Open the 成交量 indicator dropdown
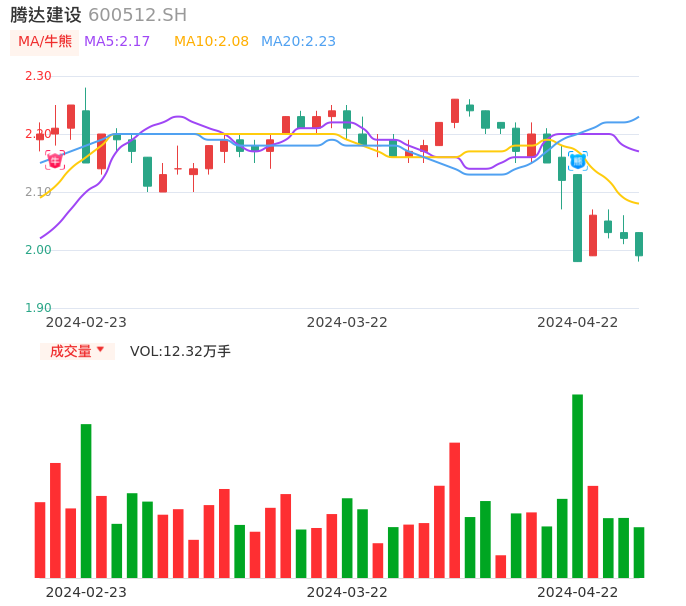The width and height of the screenshot is (686, 606). (77, 351)
